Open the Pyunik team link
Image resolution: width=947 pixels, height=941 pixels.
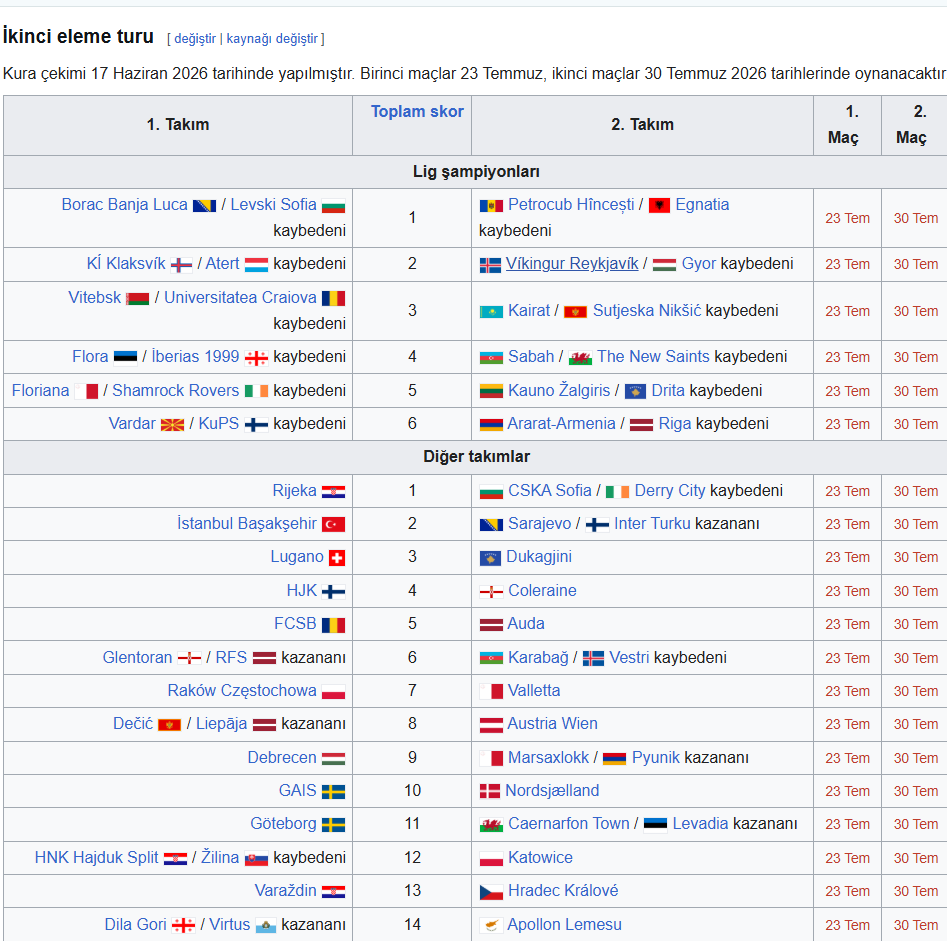(656, 757)
